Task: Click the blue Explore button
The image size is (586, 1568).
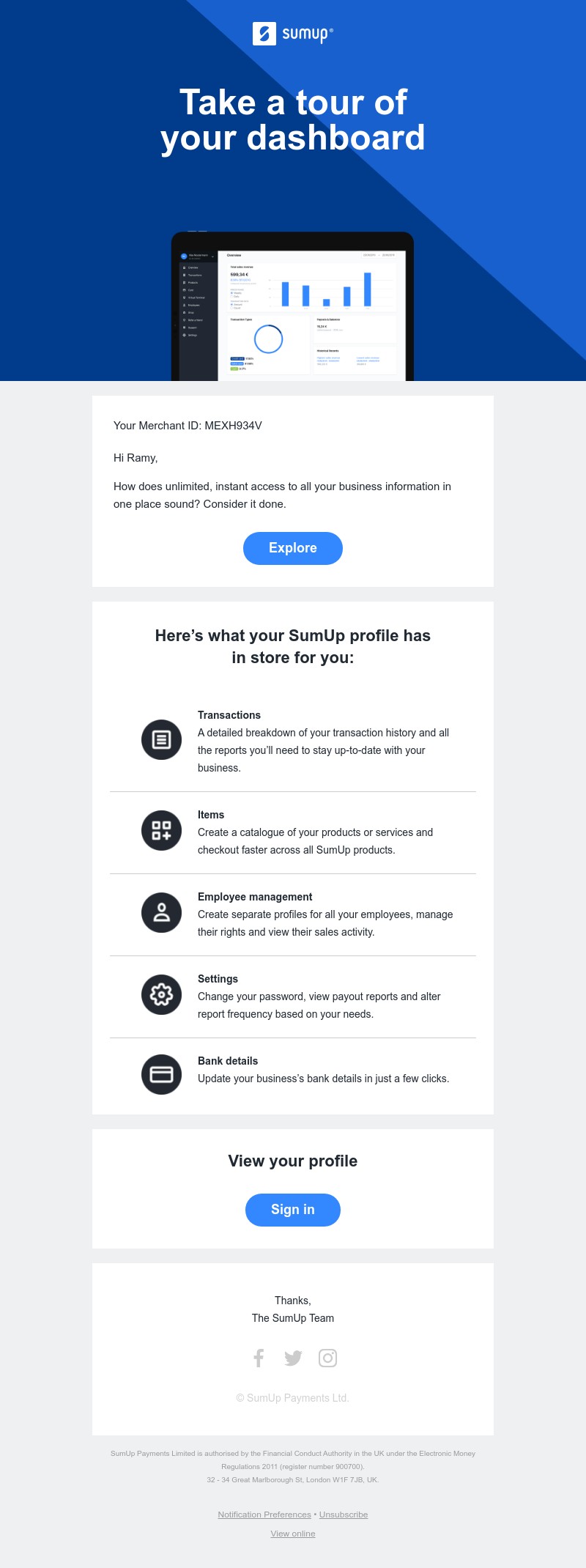Action: pos(293,548)
